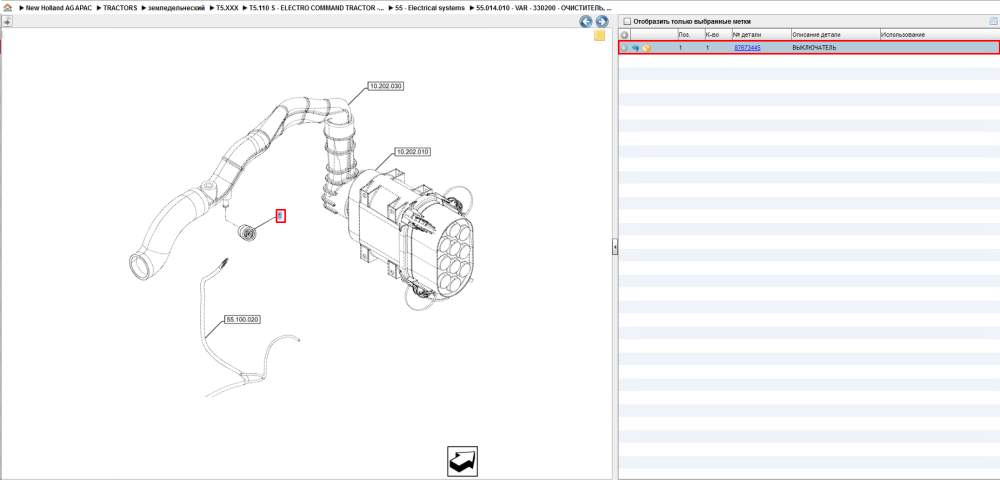Open the yellow sticky note icon
The width and height of the screenshot is (1000, 480).
click(599, 36)
